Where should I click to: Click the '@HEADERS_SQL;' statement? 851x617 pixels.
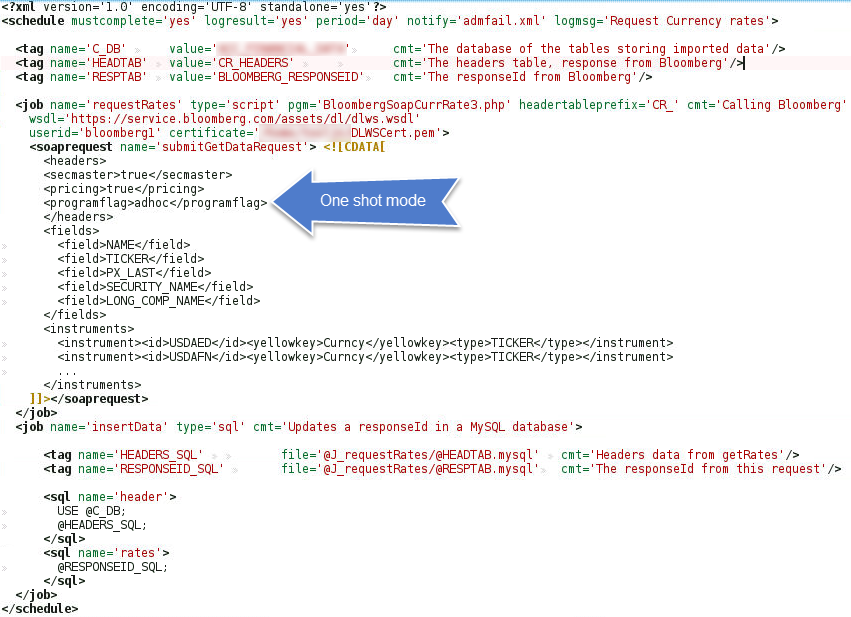[x=102, y=525]
